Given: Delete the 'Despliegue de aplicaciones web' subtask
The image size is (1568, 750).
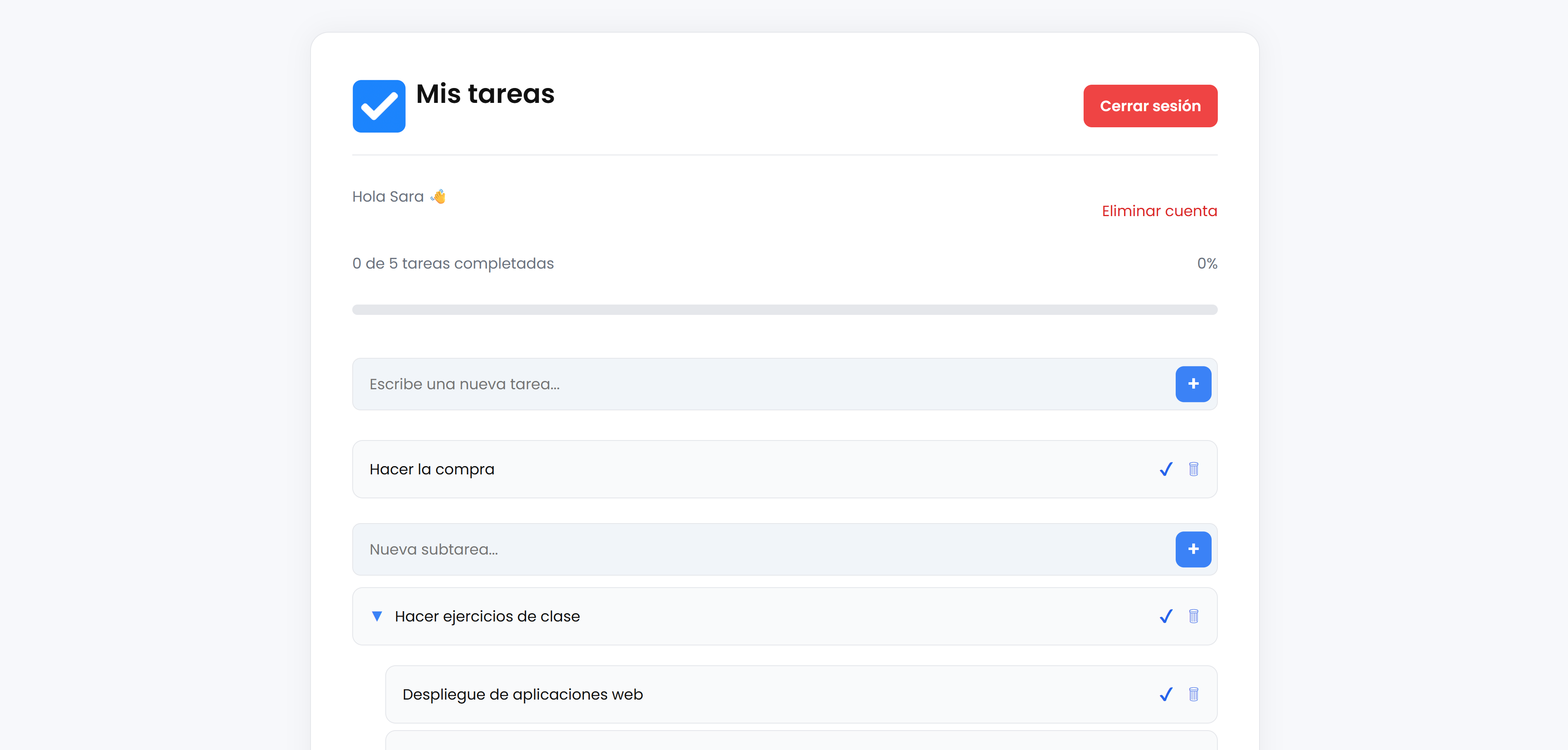Looking at the screenshot, I should click(x=1193, y=694).
